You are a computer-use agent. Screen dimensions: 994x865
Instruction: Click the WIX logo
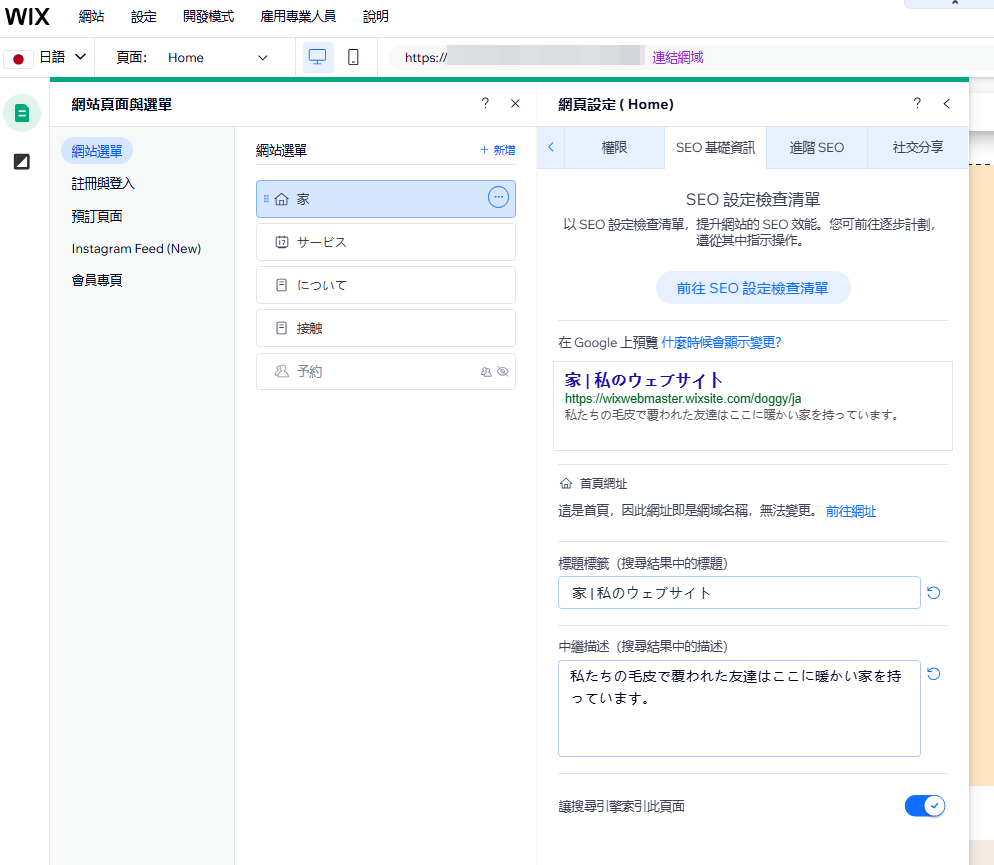(26, 16)
